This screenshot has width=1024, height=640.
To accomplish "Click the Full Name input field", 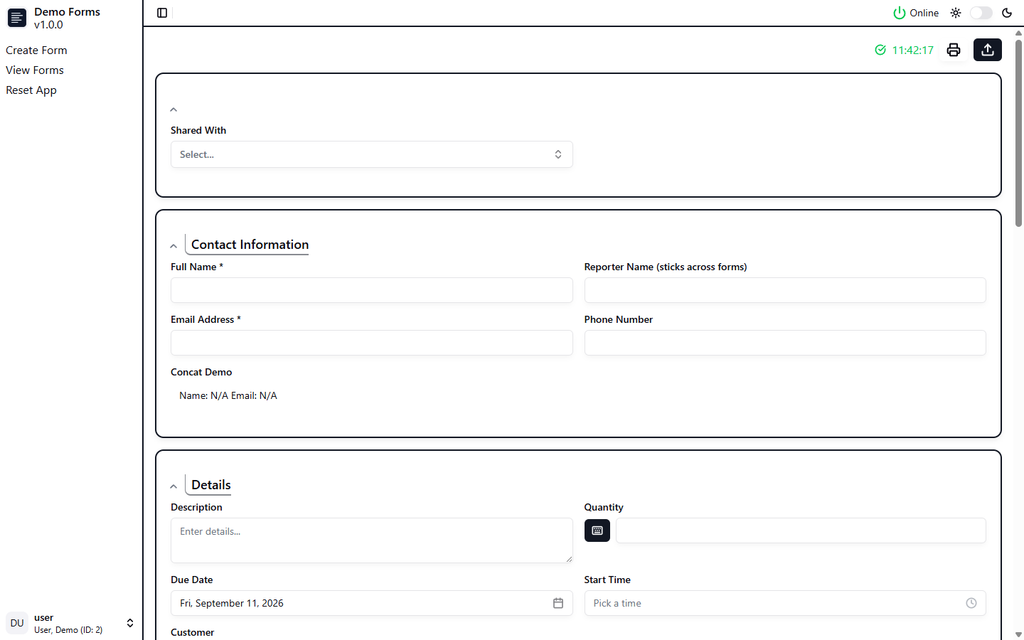I will (372, 291).
